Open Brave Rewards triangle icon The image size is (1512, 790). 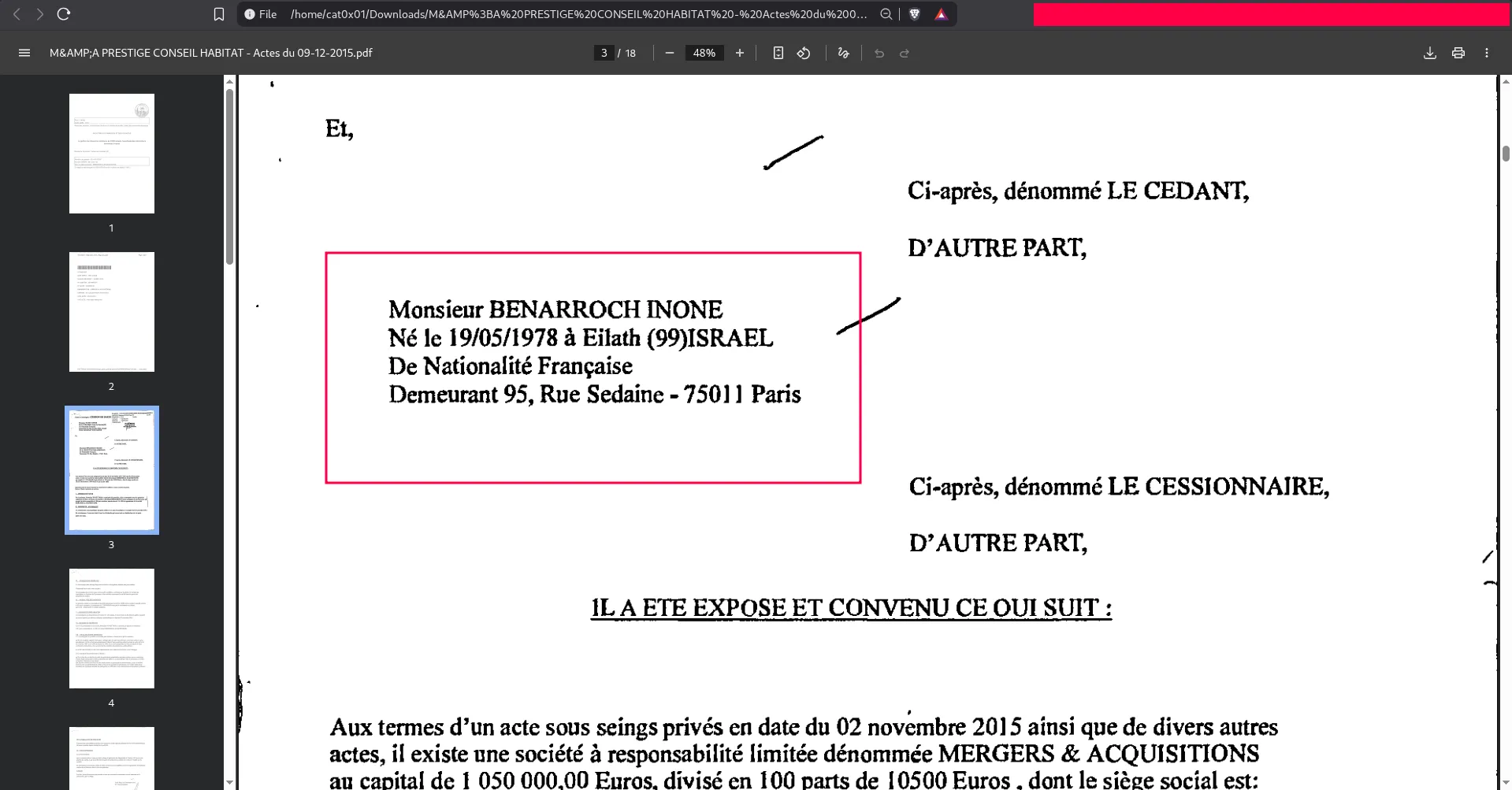941,13
